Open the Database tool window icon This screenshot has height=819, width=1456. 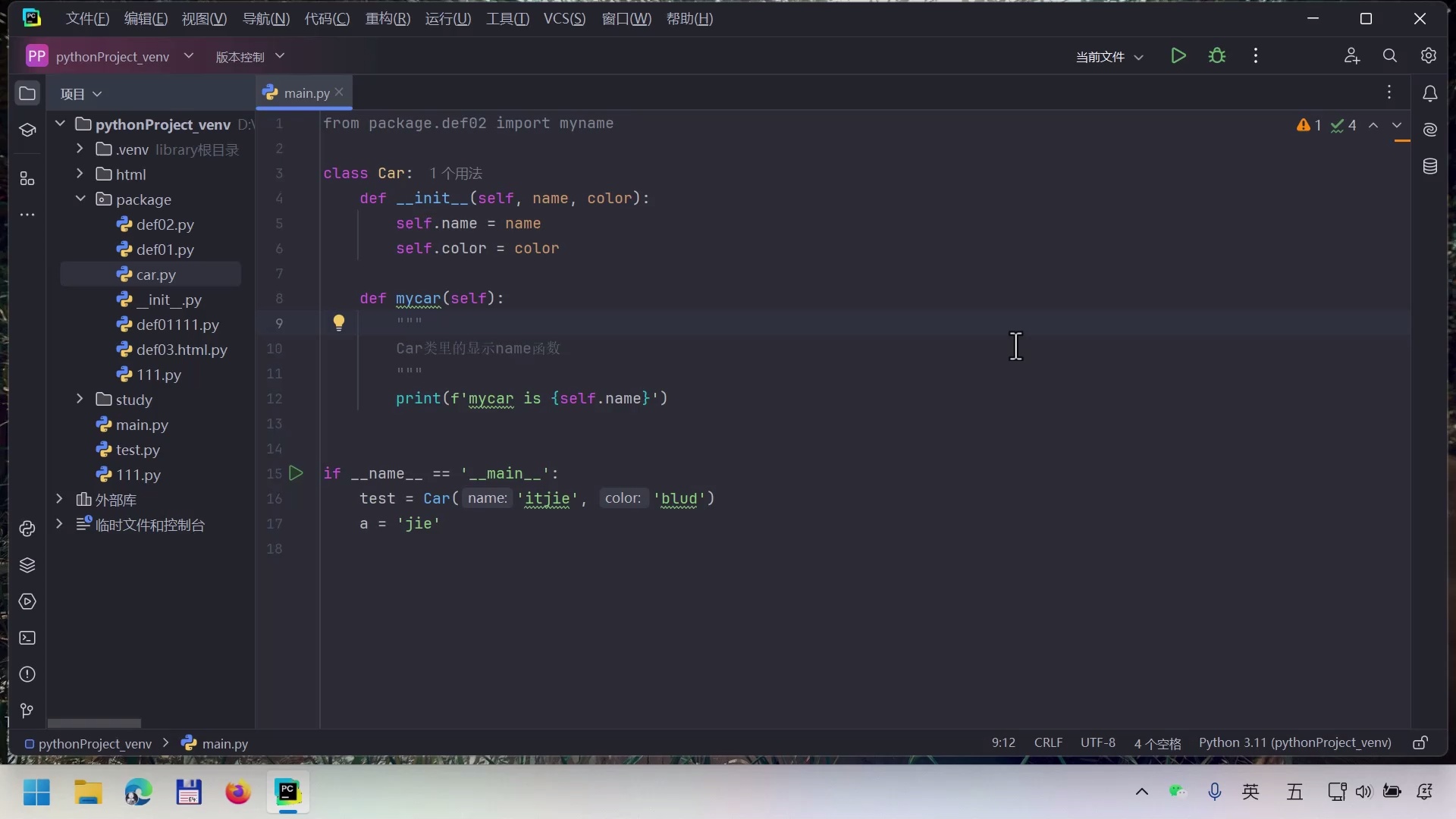[1431, 166]
